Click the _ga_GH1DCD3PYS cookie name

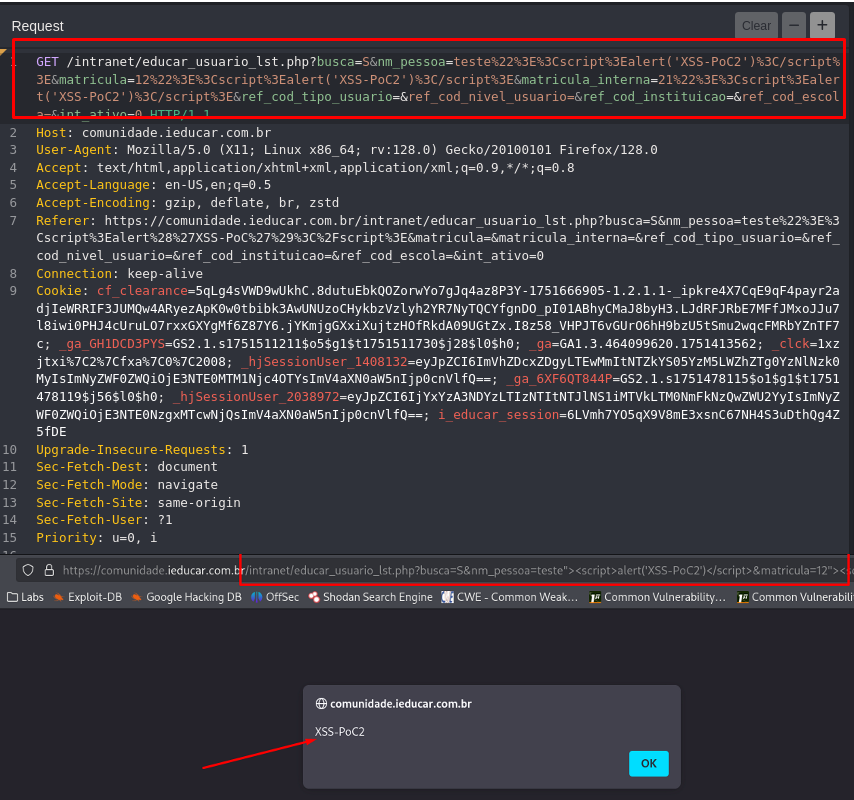112,344
